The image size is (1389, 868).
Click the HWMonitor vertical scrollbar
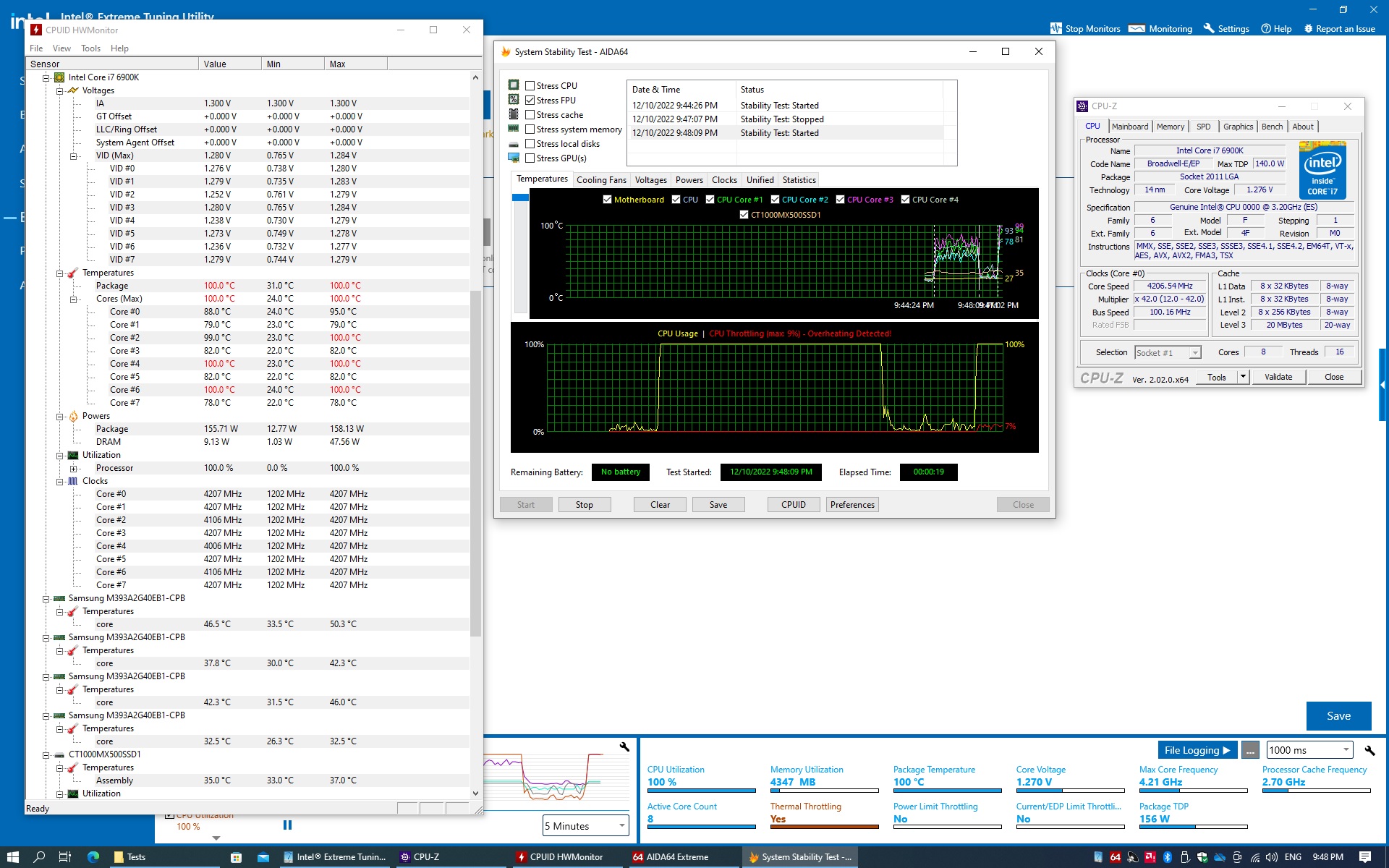[x=475, y=463]
